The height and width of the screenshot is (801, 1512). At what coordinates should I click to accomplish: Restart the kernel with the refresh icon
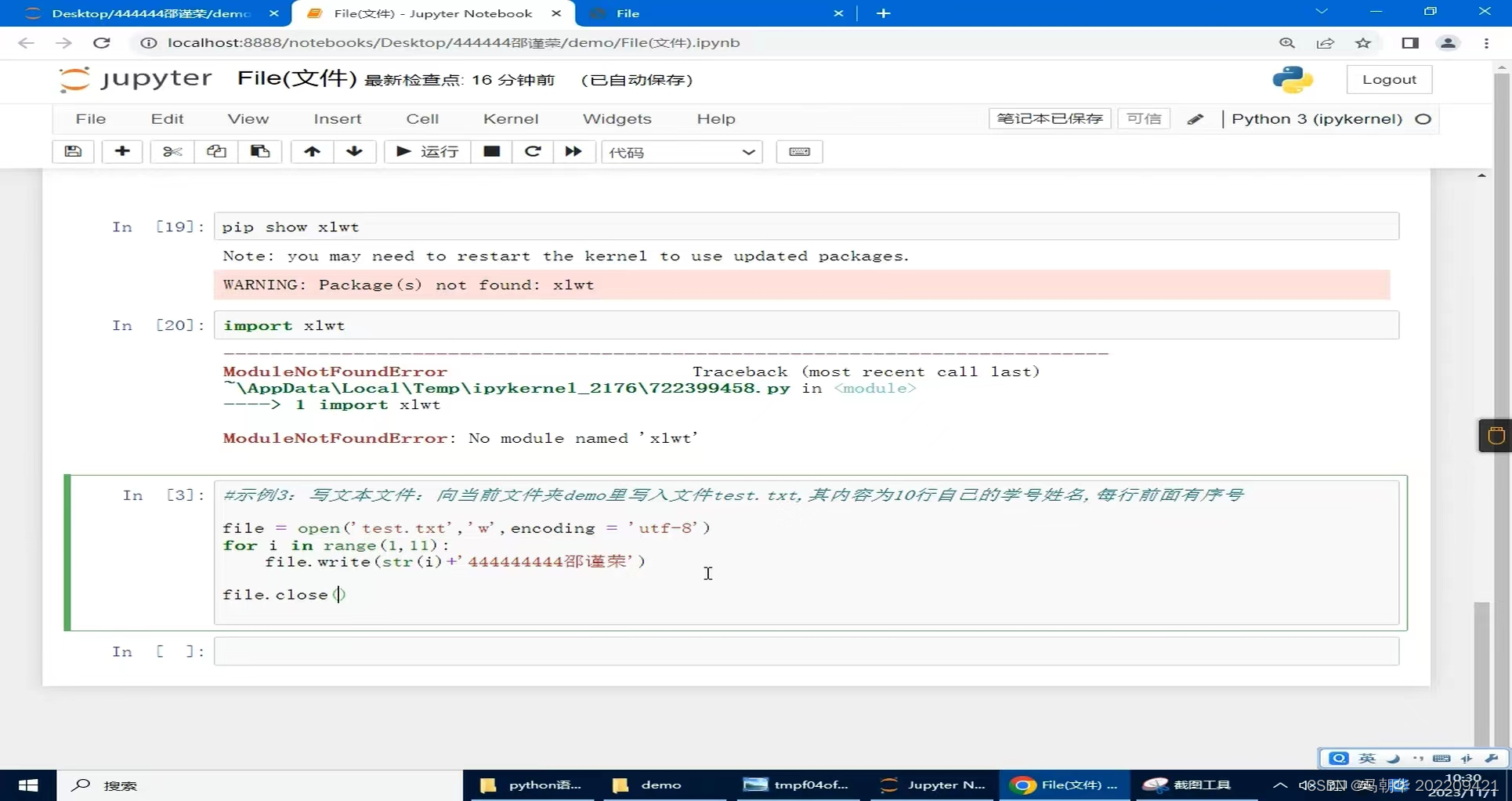coord(533,151)
